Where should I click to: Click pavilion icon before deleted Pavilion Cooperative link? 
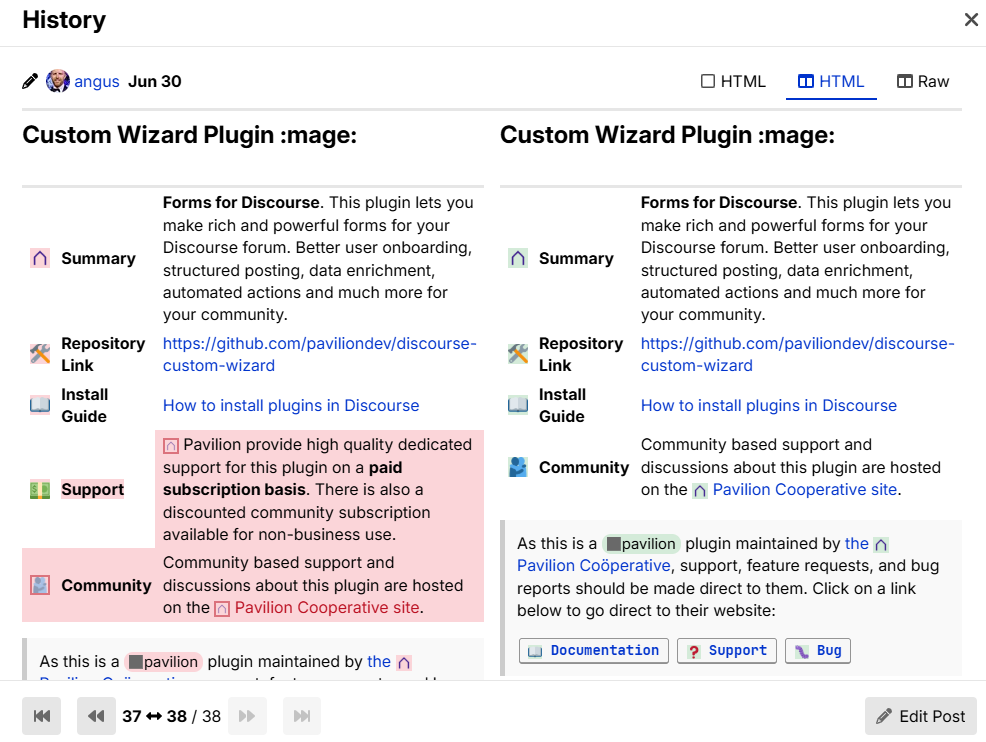(222, 609)
